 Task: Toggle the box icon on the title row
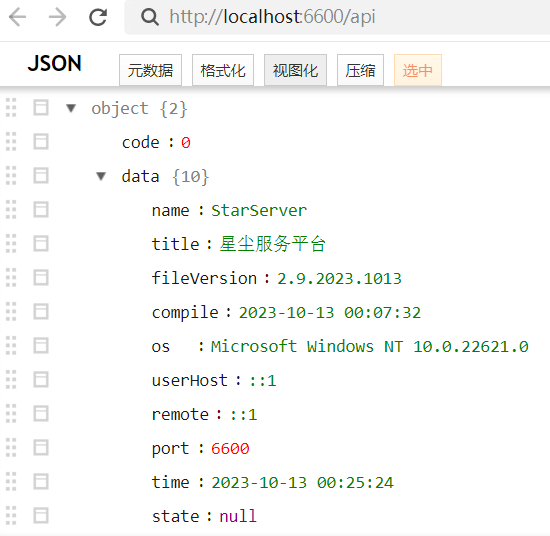pyautogui.click(x=41, y=243)
